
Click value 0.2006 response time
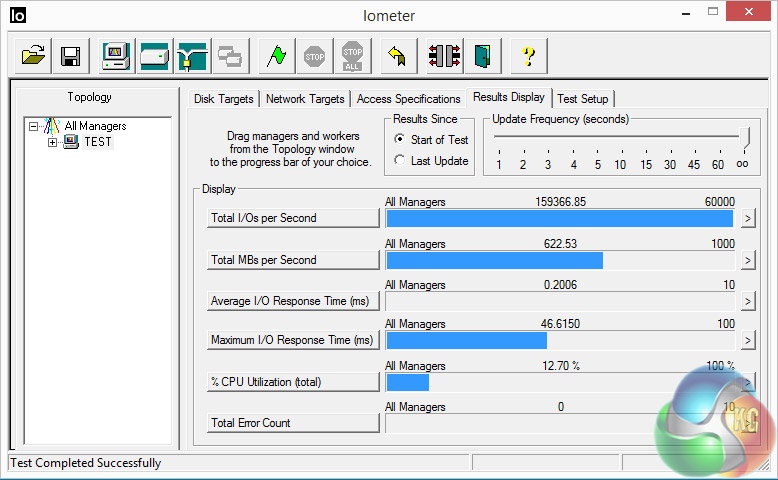click(x=560, y=285)
